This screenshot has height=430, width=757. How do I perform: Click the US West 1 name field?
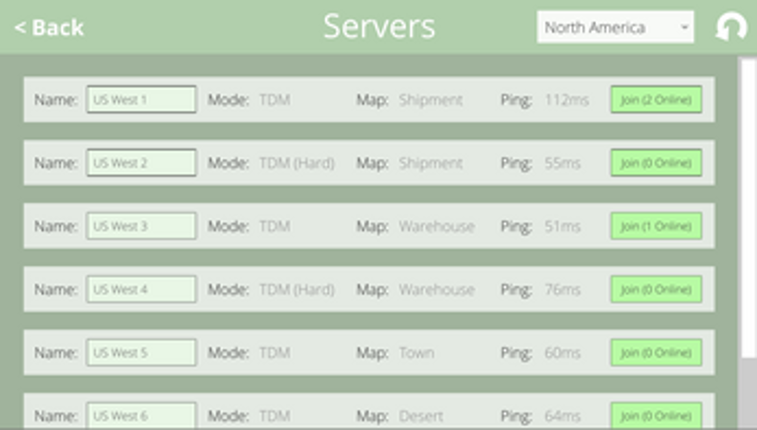141,100
